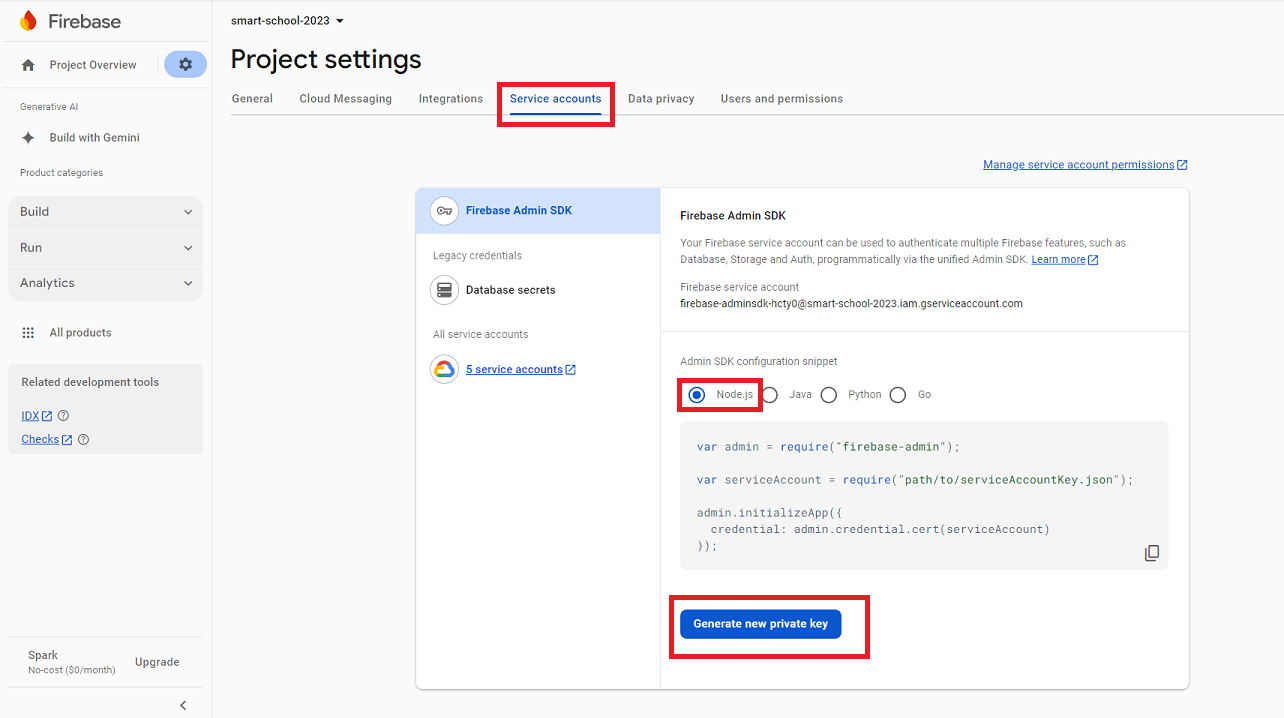Click the Google Cloud logo icon
Image resolution: width=1284 pixels, height=718 pixels.
444,369
